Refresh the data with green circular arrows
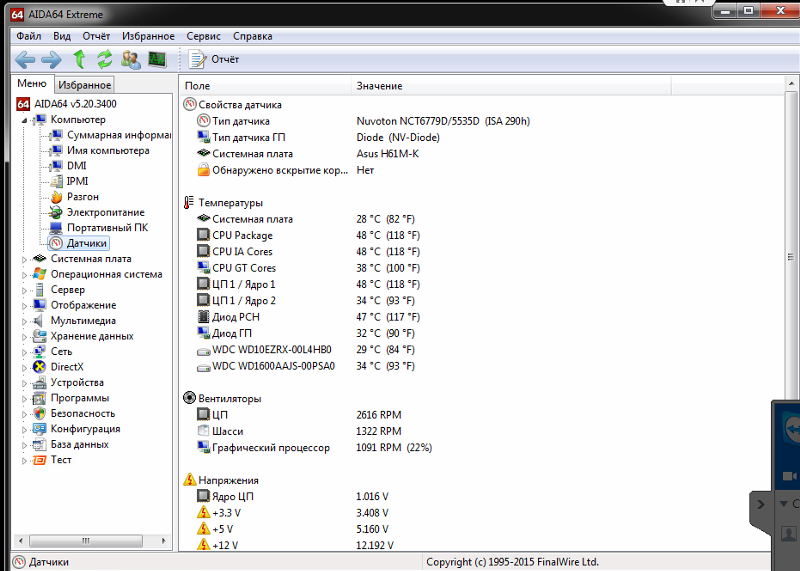The height and width of the screenshot is (571, 800). click(x=105, y=59)
